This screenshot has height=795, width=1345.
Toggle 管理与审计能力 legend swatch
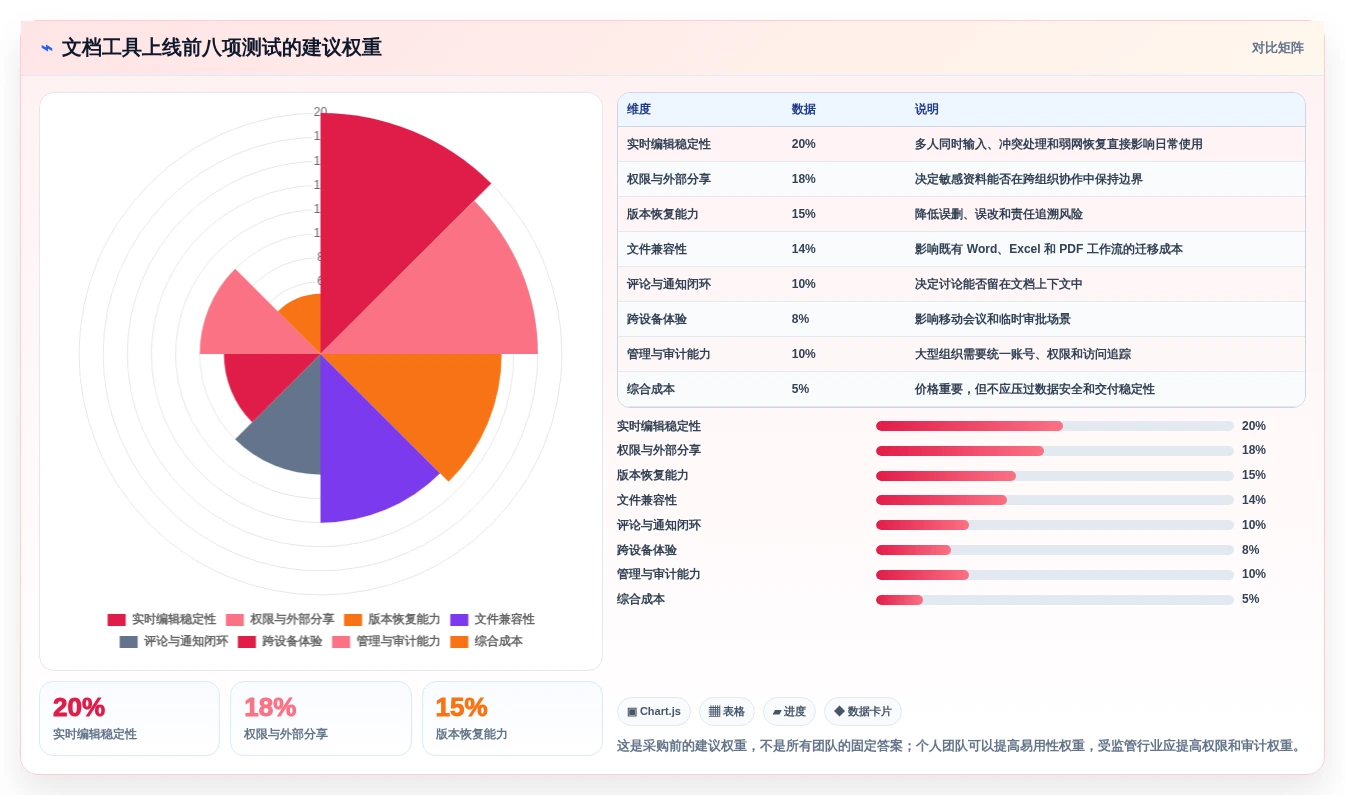pos(341,642)
